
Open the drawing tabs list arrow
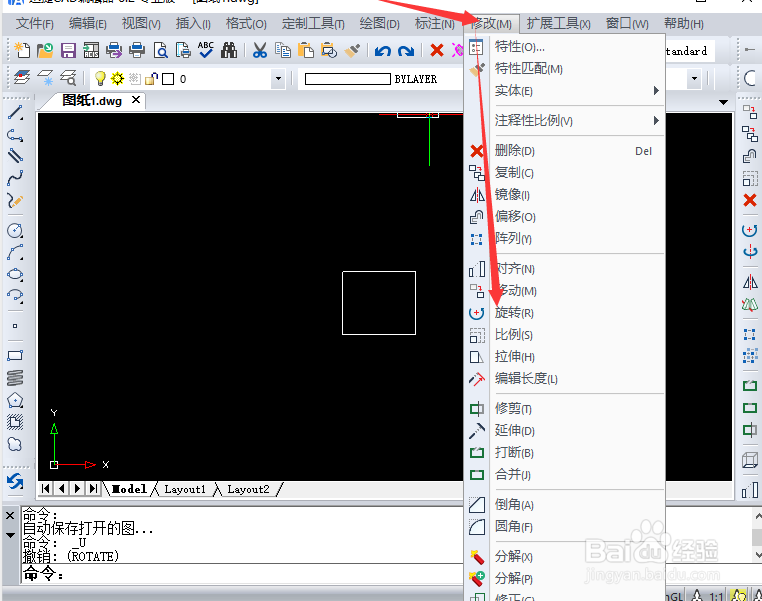tap(723, 102)
